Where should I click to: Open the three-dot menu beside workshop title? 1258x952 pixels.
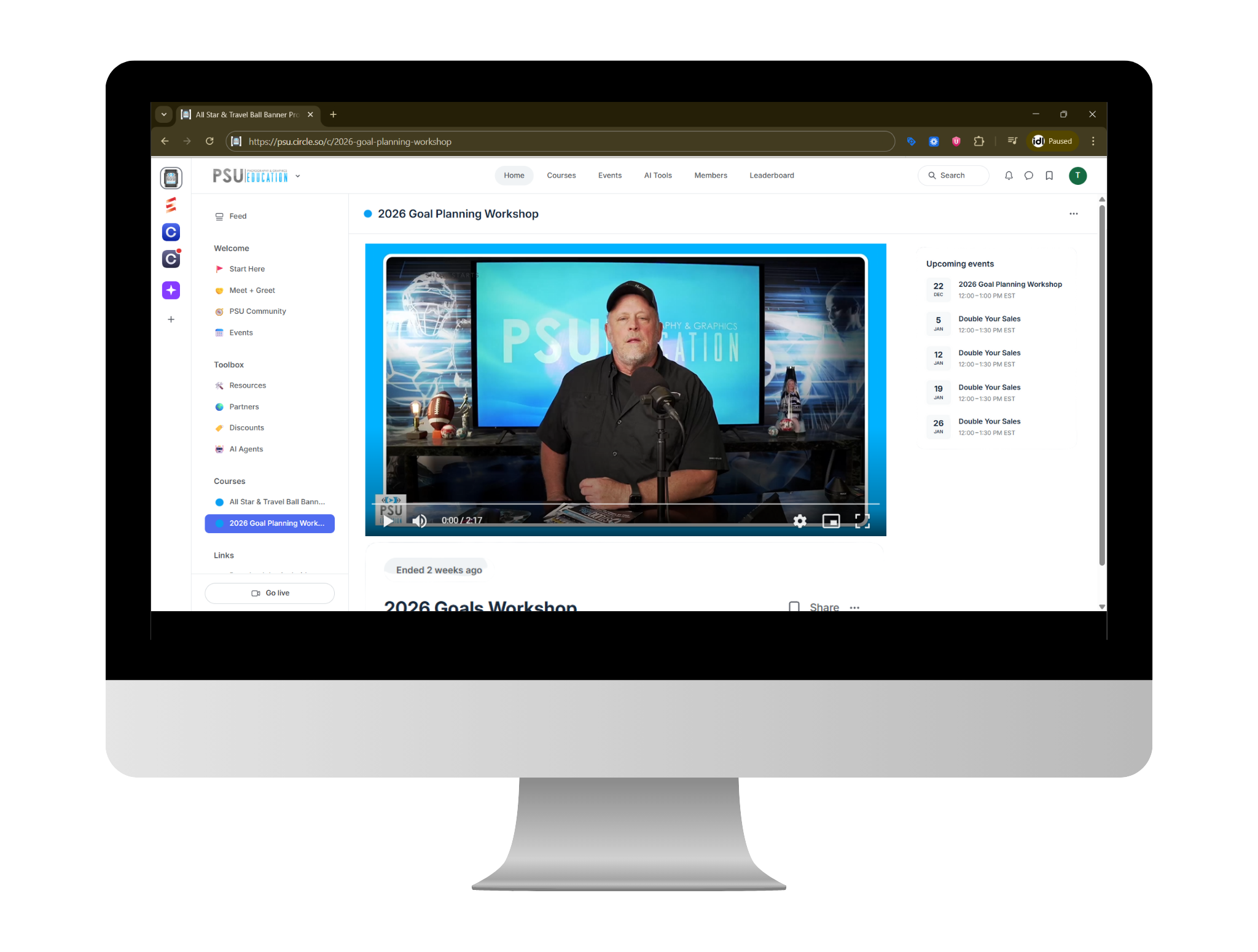pyautogui.click(x=1073, y=214)
